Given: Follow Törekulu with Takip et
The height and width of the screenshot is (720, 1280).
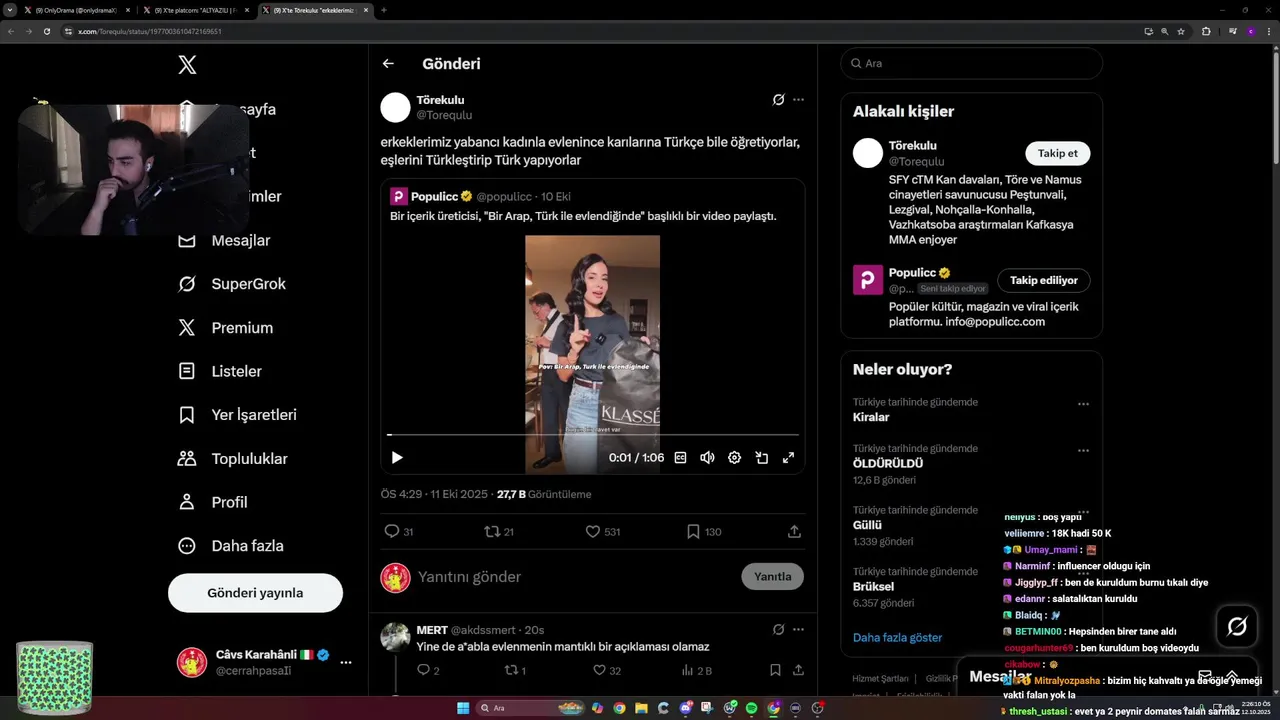Looking at the screenshot, I should click(1057, 153).
